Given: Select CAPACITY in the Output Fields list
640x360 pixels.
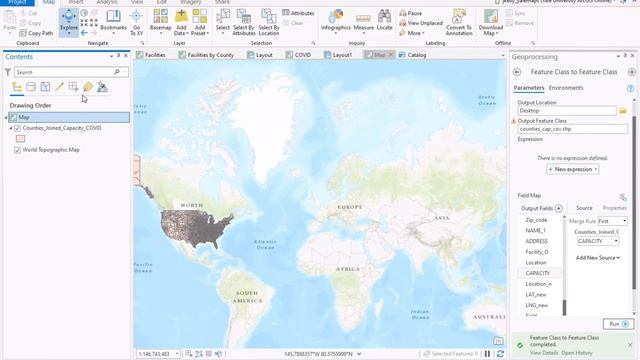Looking at the screenshot, I should point(538,273).
